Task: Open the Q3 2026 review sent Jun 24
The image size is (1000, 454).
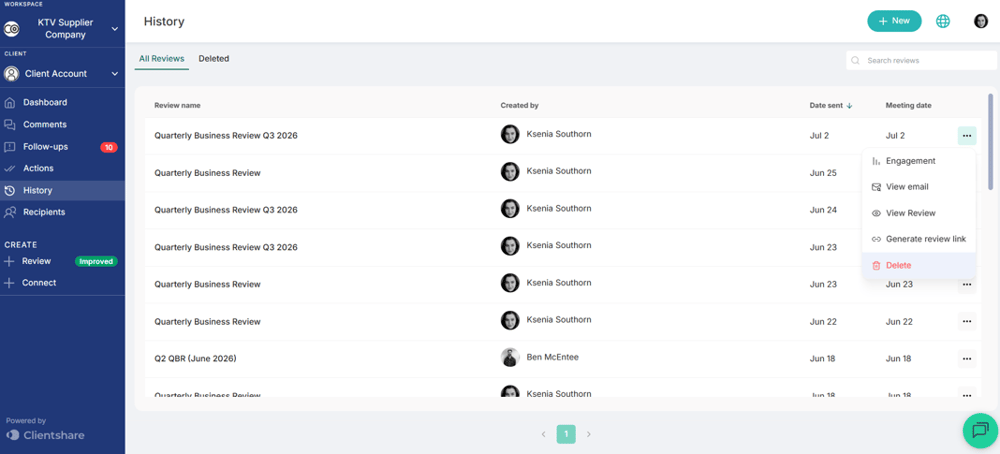Action: point(226,210)
